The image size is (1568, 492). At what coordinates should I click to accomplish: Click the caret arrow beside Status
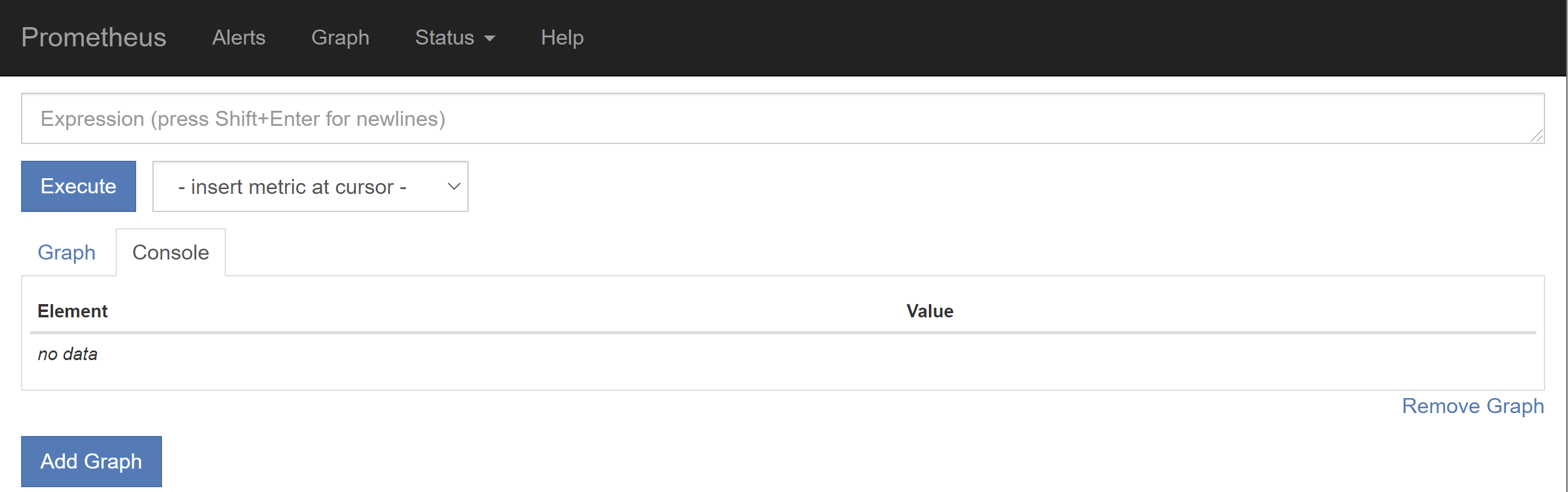click(490, 39)
